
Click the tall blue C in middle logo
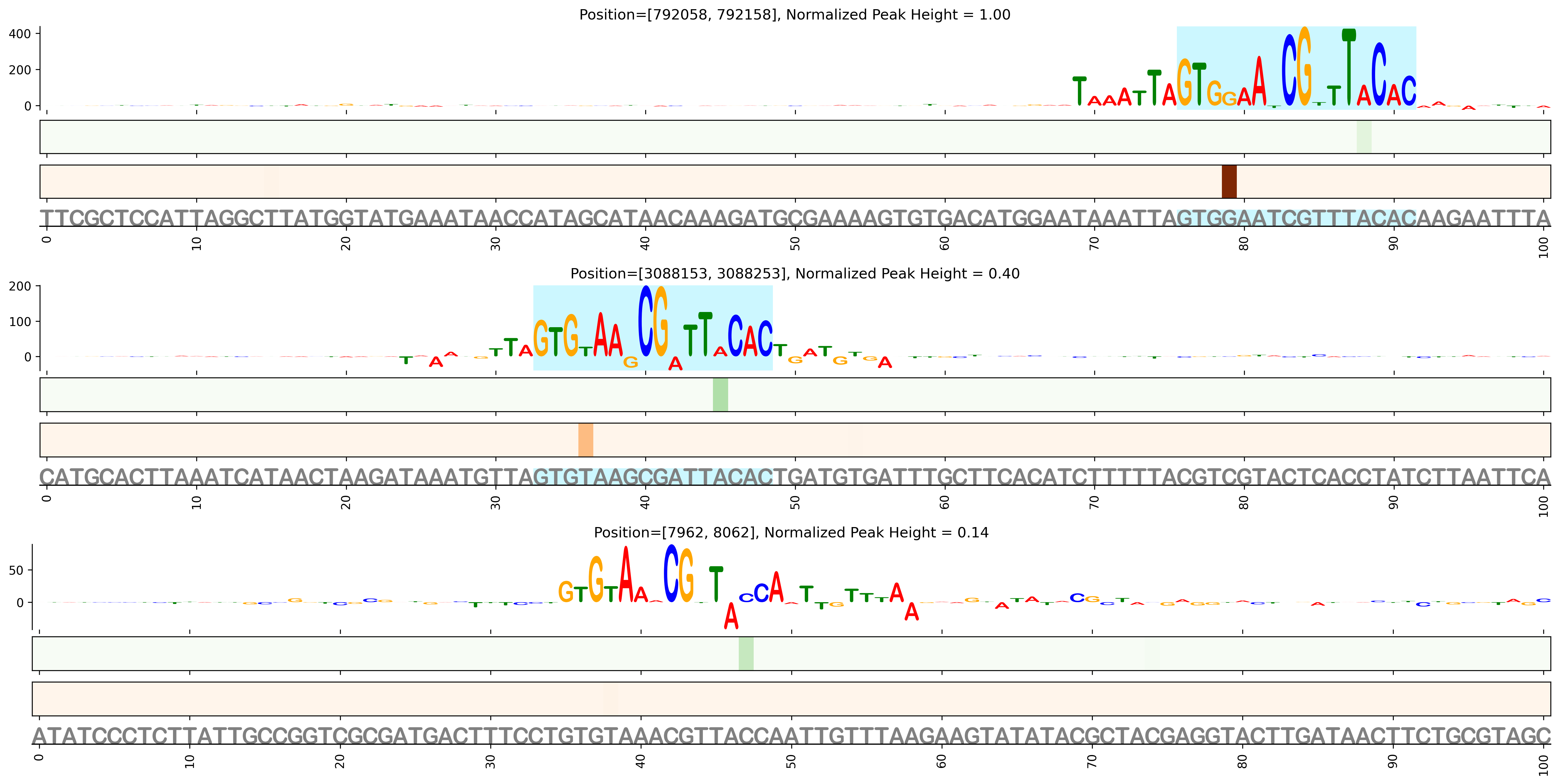pyautogui.click(x=646, y=321)
